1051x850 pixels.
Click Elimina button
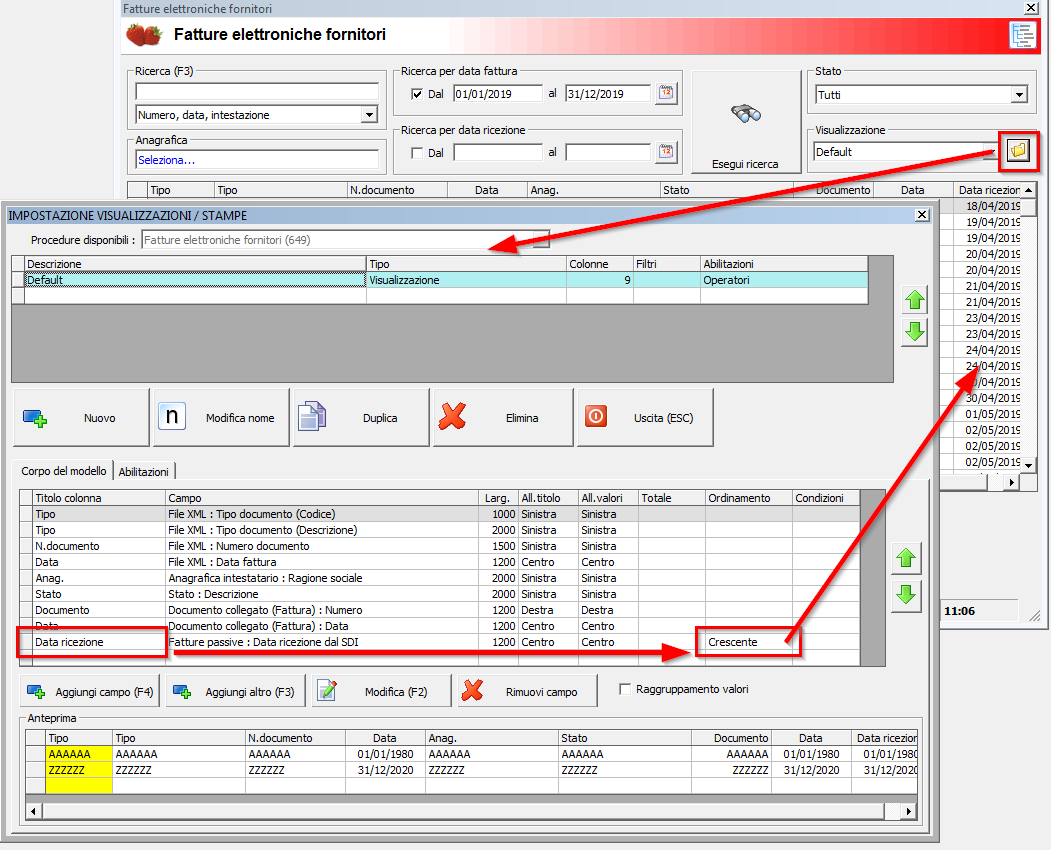click(503, 418)
